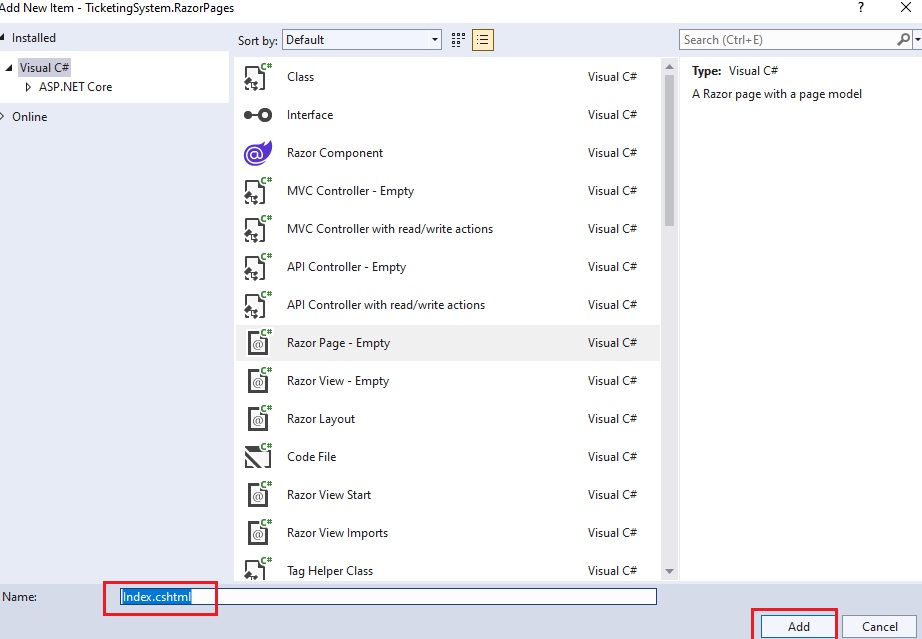Pick the Razor View Start icon
The image size is (922, 639).
coord(258,495)
